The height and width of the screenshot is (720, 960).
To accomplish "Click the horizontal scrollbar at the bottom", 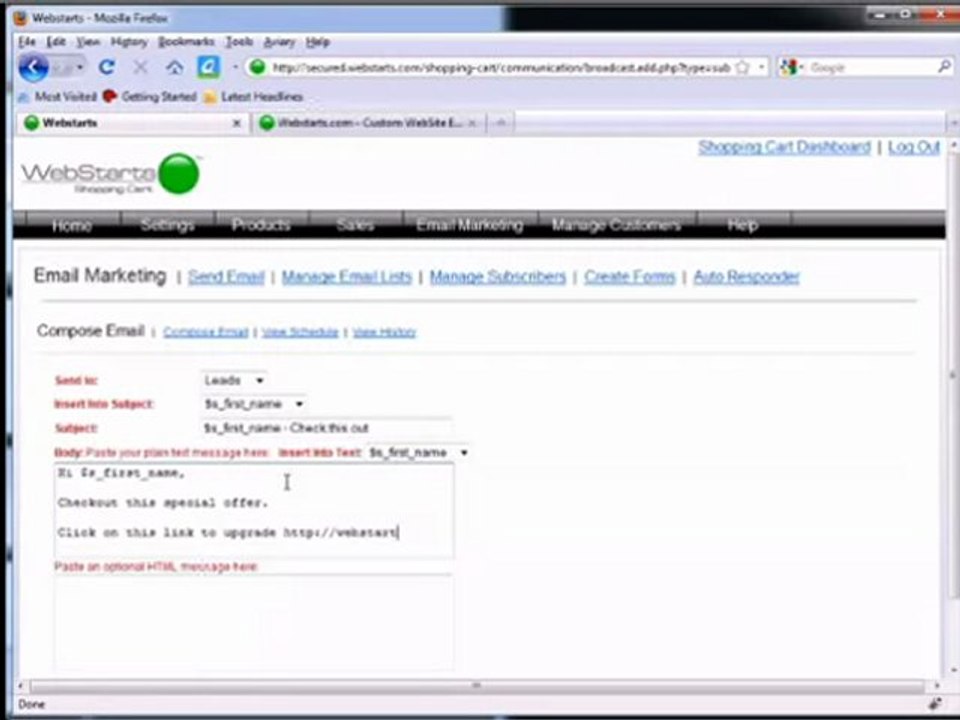I will point(477,686).
